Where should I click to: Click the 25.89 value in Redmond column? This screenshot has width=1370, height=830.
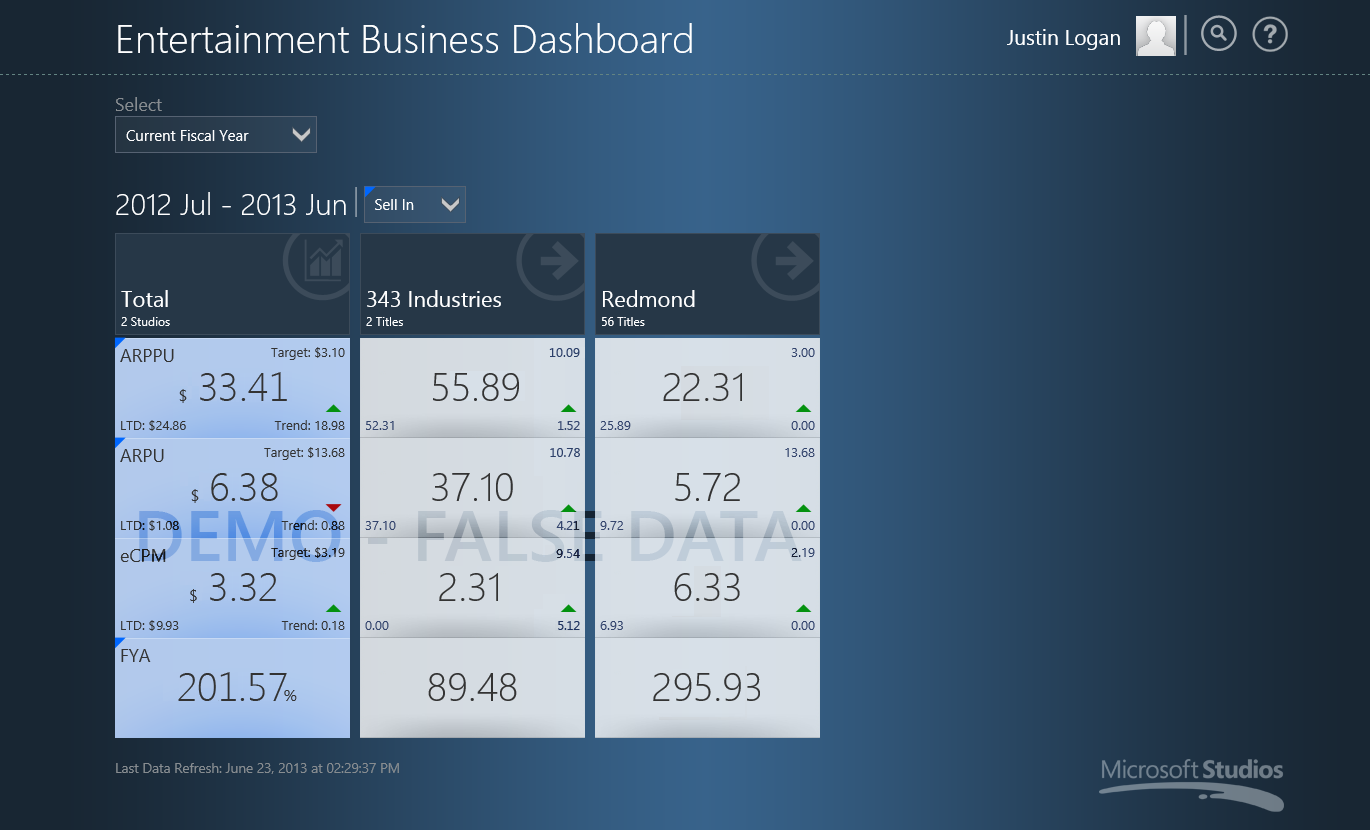615,425
